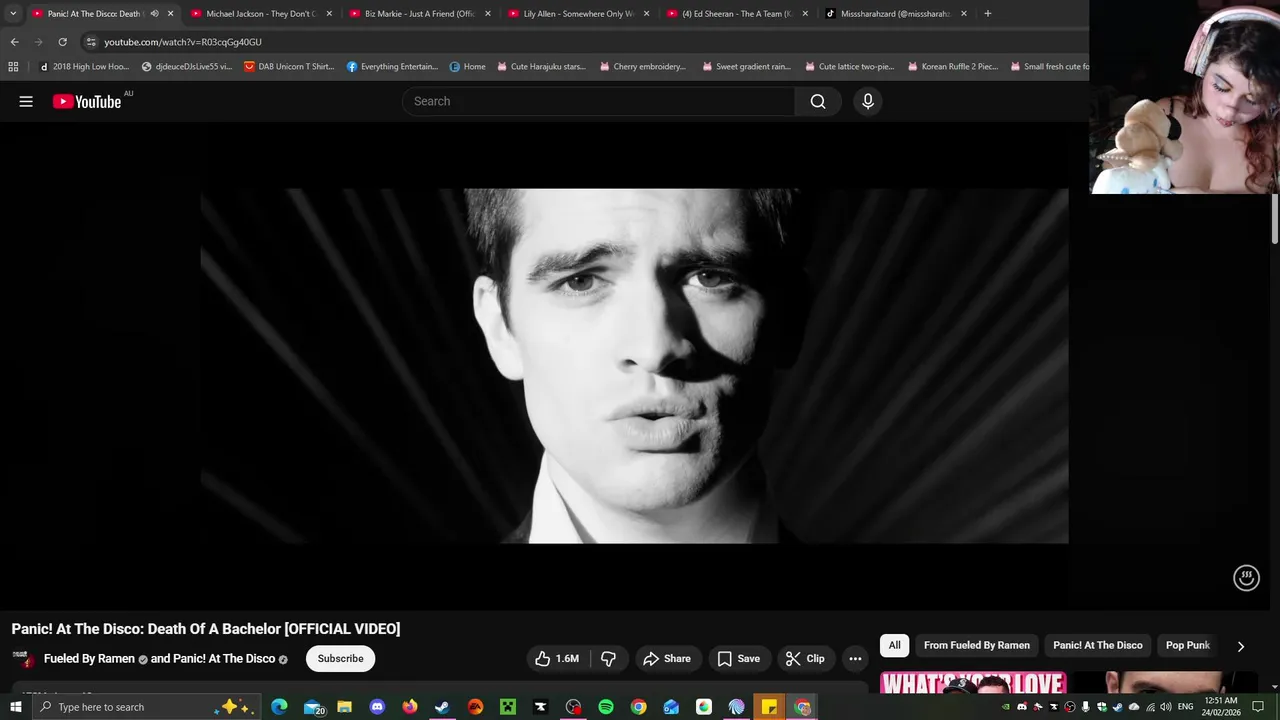Open the Fueled By Ramen channel link

pyautogui.click(x=89, y=658)
